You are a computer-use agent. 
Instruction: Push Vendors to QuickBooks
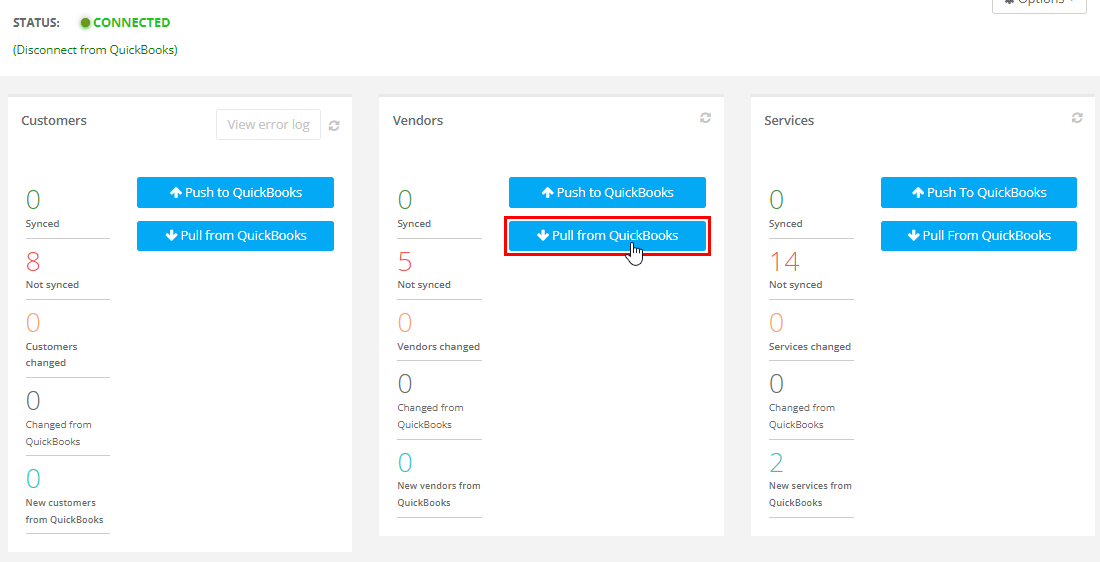(x=607, y=192)
